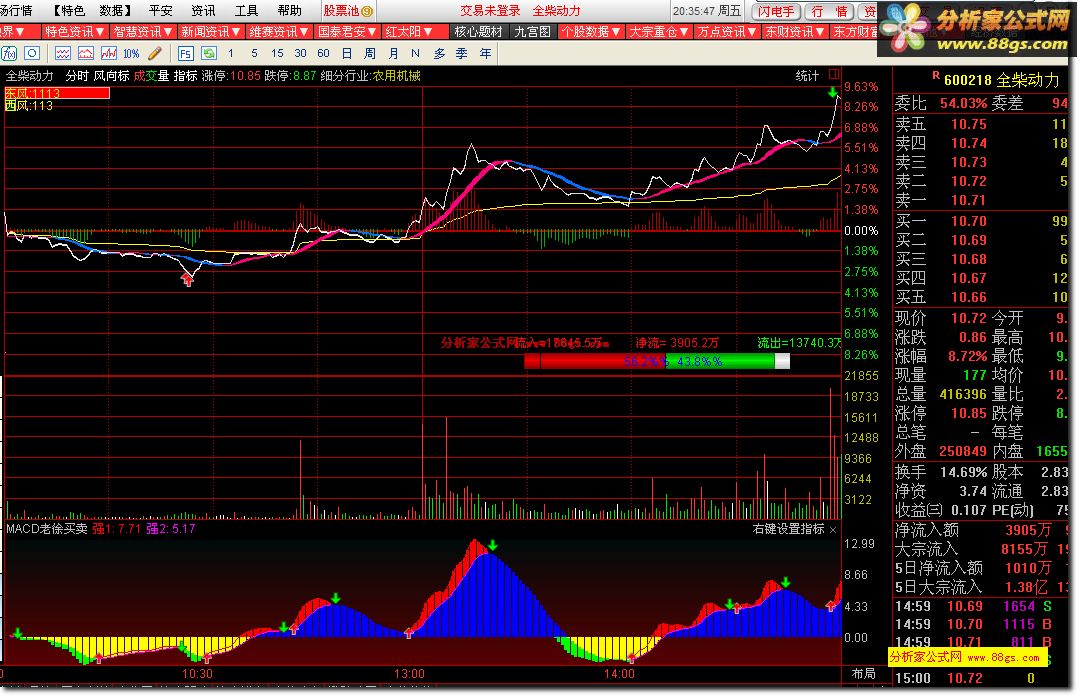Select the N custom period
Image resolution: width=1079 pixels, height=696 pixels.
click(415, 53)
